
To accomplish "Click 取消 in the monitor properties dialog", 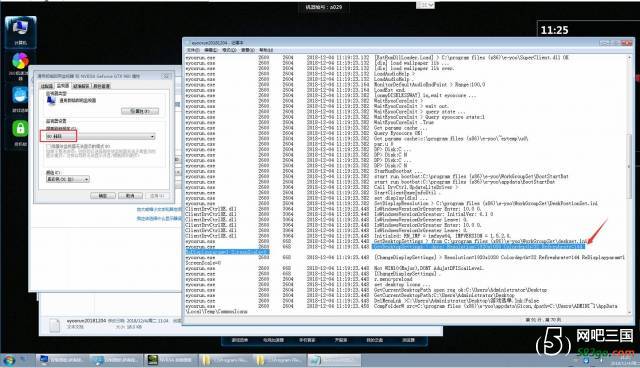I will click(x=130, y=196).
